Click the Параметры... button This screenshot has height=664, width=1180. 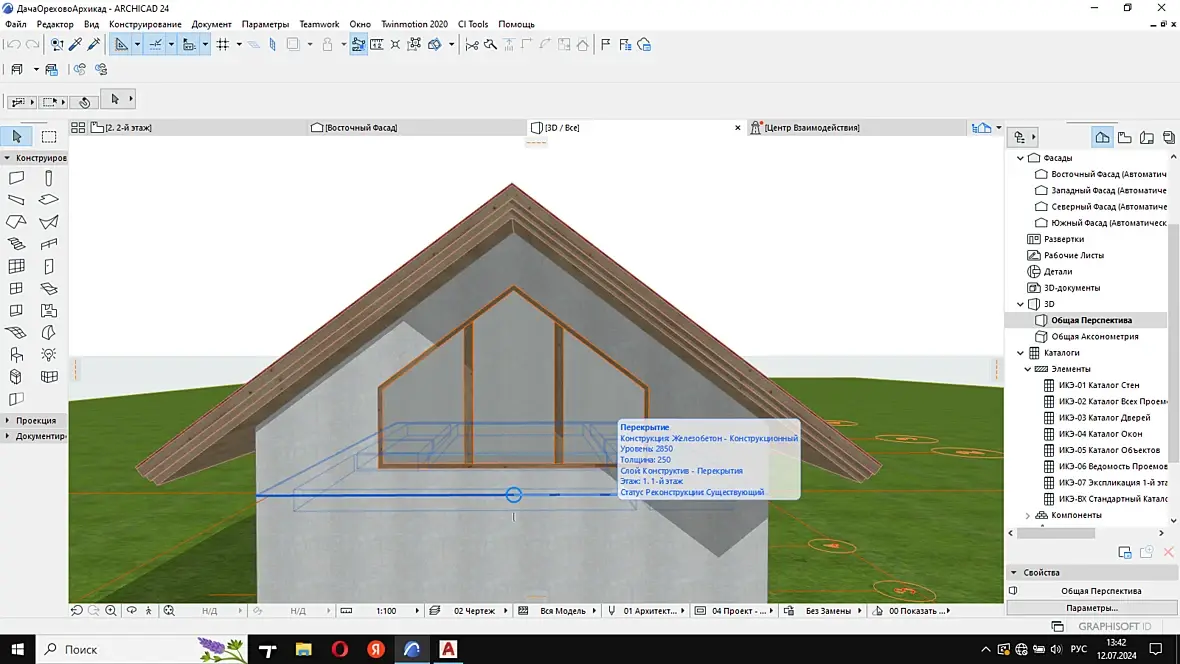coord(1092,608)
